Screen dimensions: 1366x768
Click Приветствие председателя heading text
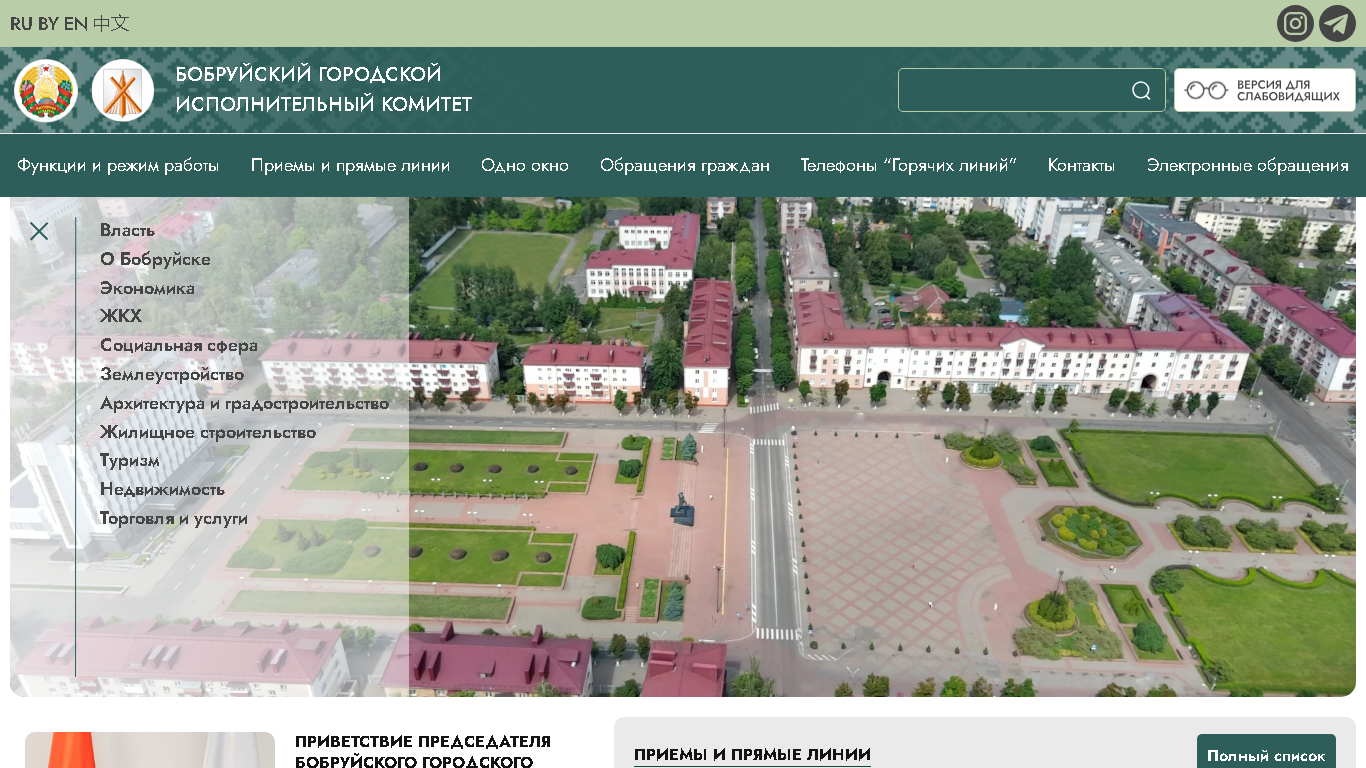click(423, 752)
